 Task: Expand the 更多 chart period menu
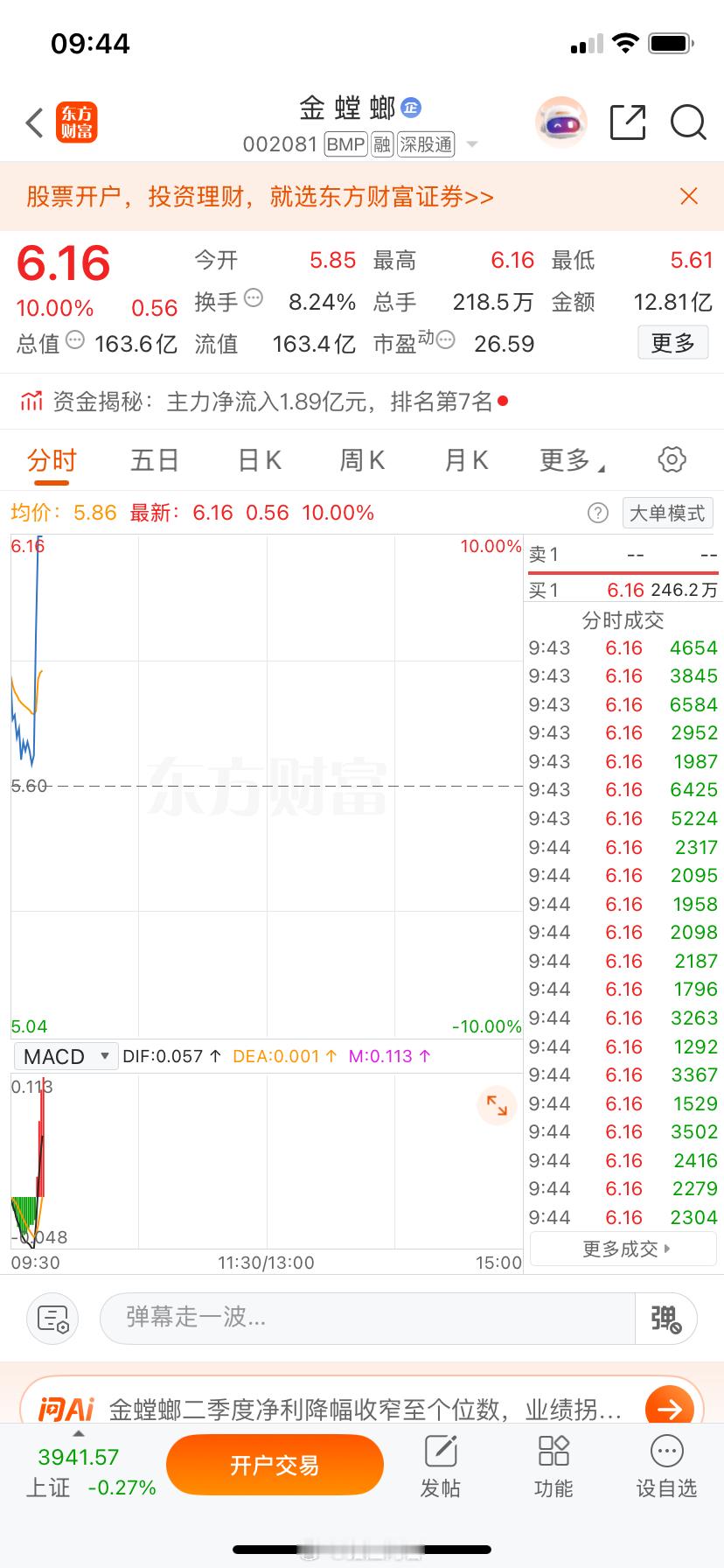pyautogui.click(x=572, y=460)
